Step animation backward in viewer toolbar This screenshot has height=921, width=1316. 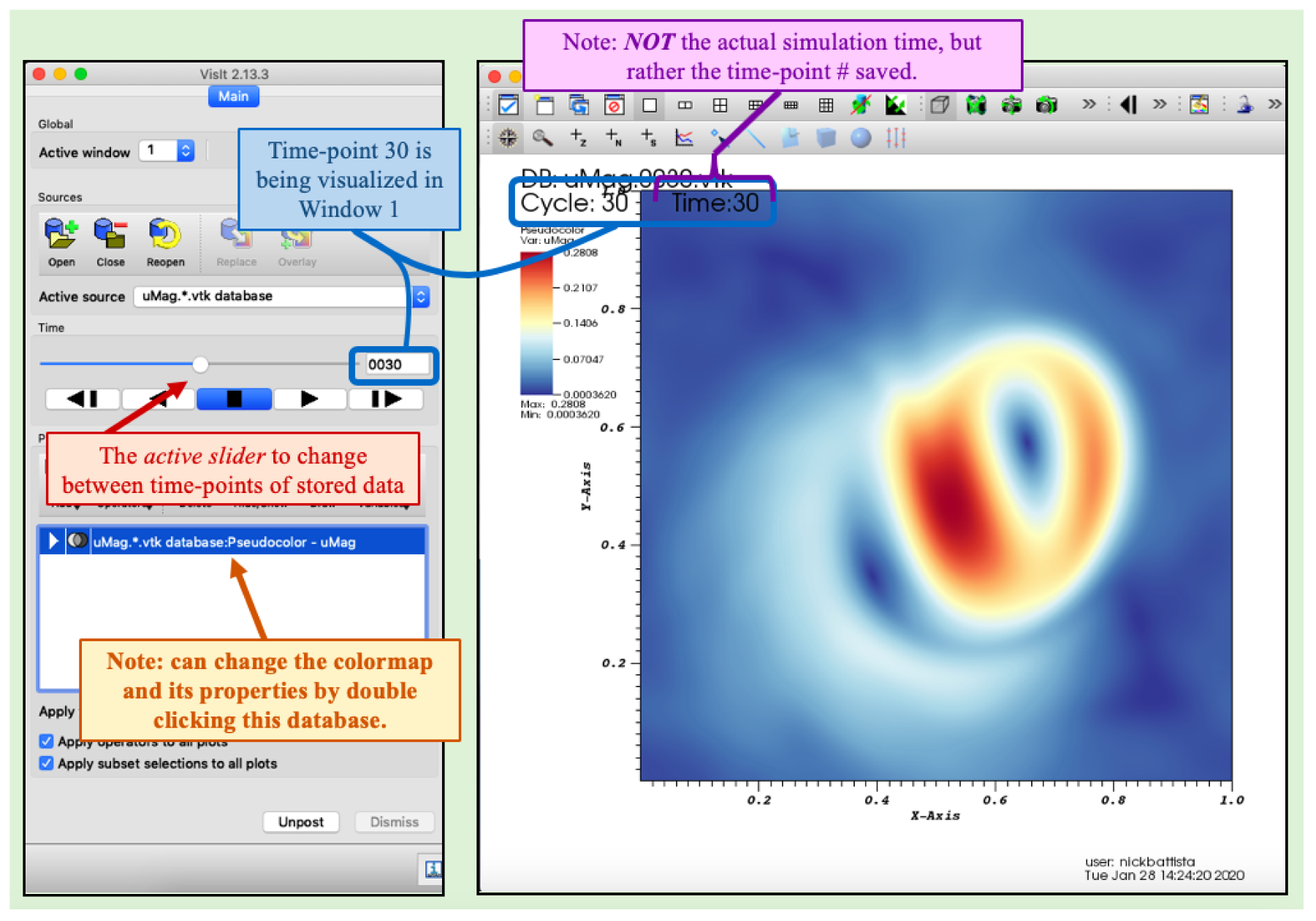point(1128,105)
